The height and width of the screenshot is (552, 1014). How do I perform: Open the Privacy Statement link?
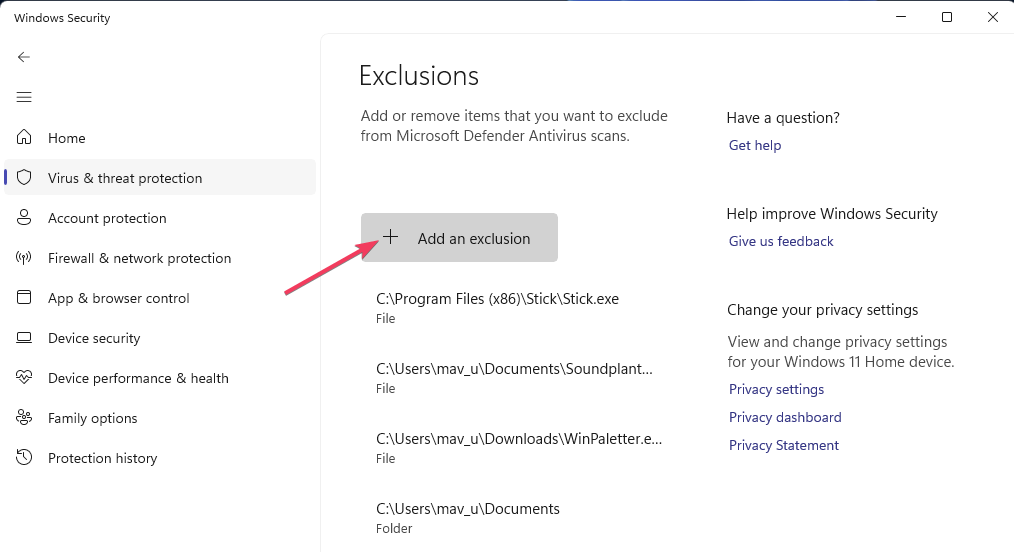783,445
